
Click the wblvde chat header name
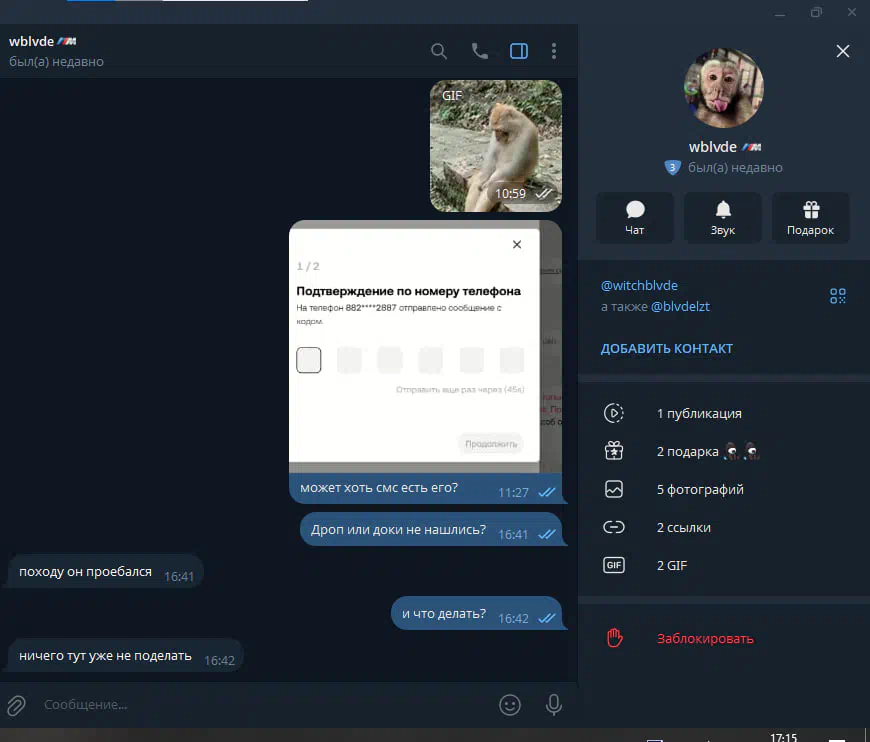coord(32,42)
